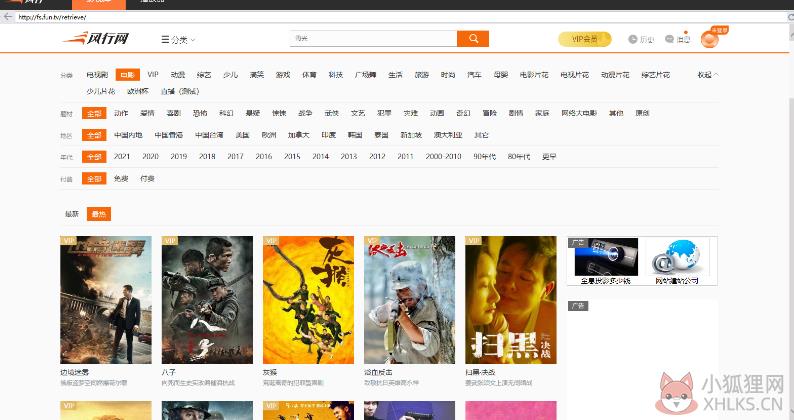
Task: Sort results by 最热
Action: [x=99, y=214]
